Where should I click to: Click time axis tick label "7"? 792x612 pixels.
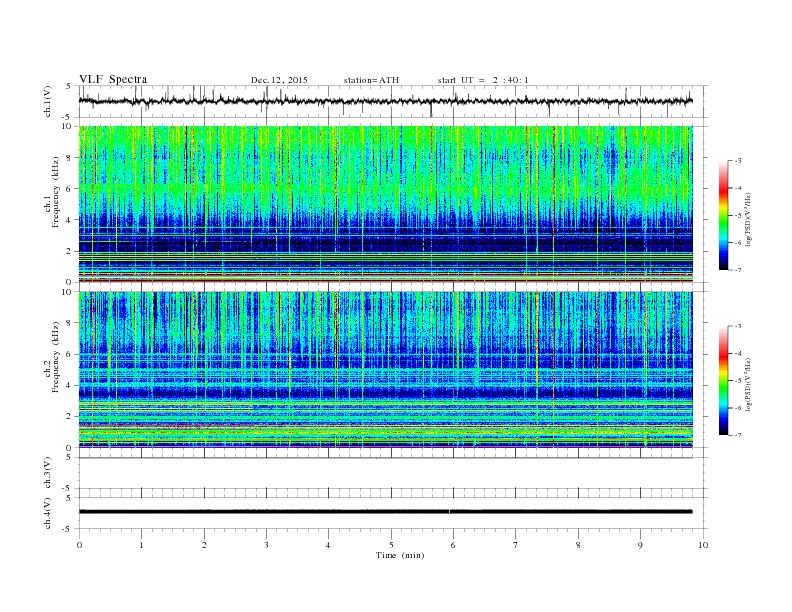click(516, 545)
